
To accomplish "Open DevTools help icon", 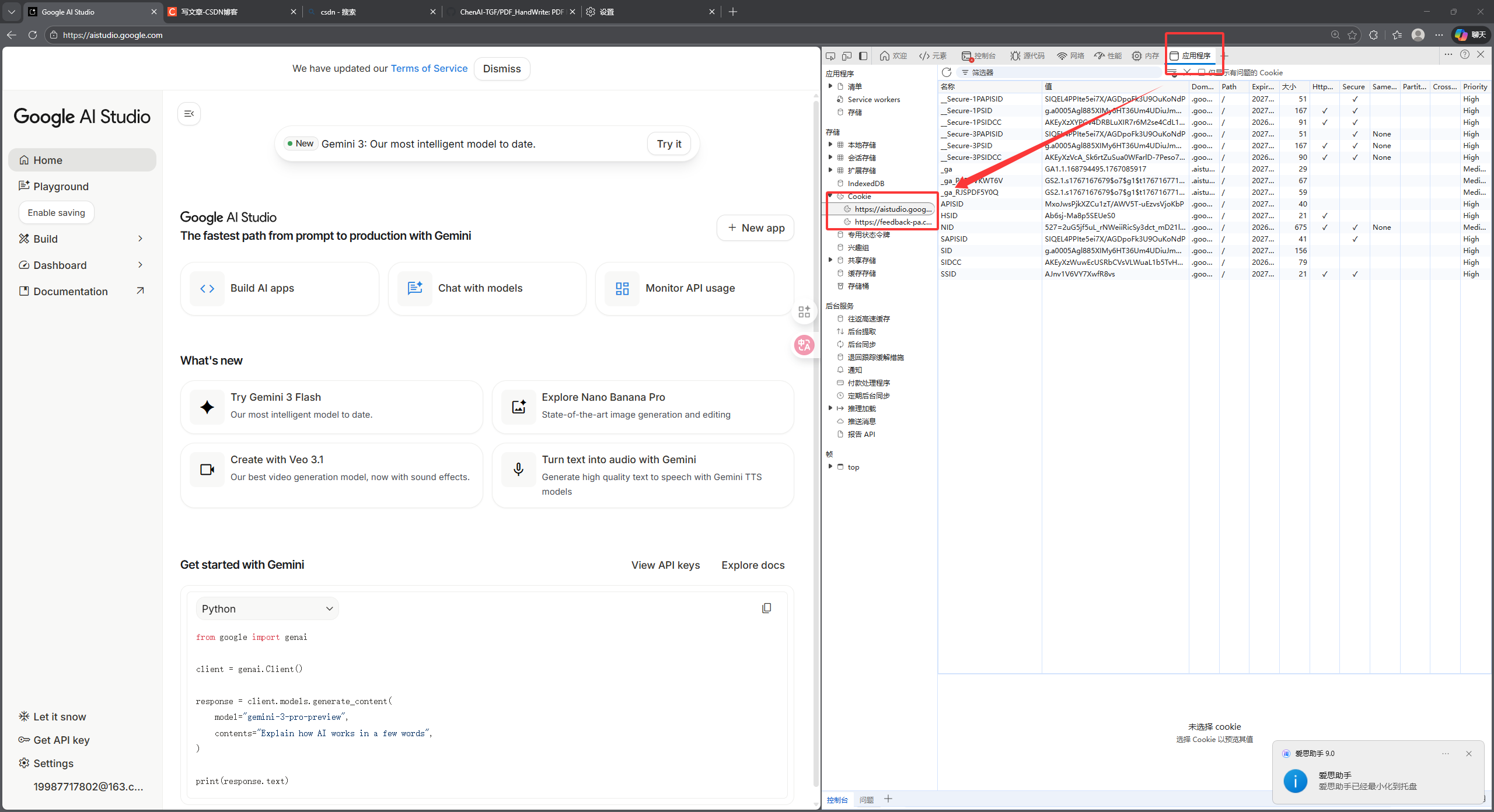I will click(x=1465, y=54).
